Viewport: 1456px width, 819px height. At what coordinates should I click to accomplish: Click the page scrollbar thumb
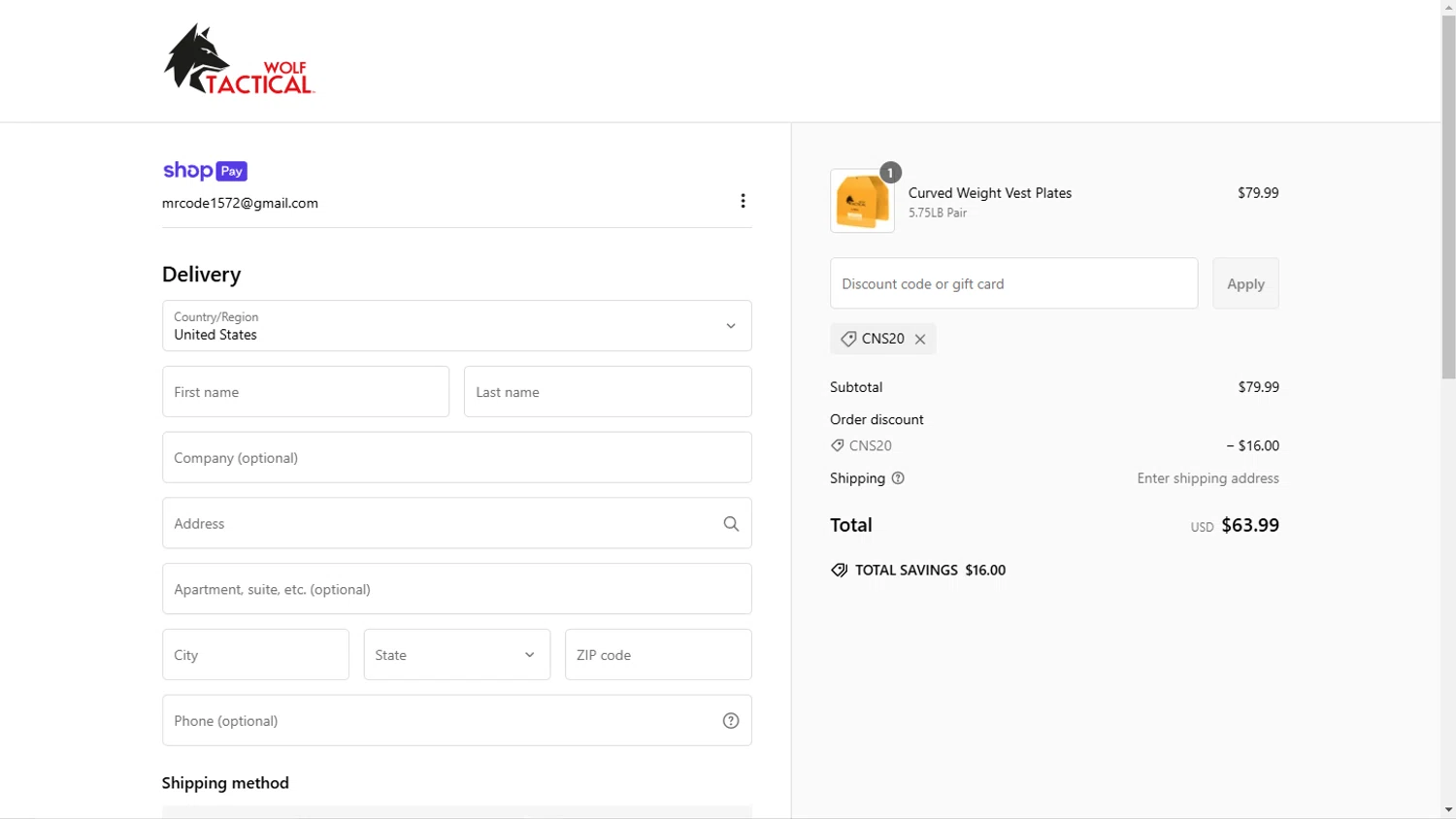(x=1448, y=197)
